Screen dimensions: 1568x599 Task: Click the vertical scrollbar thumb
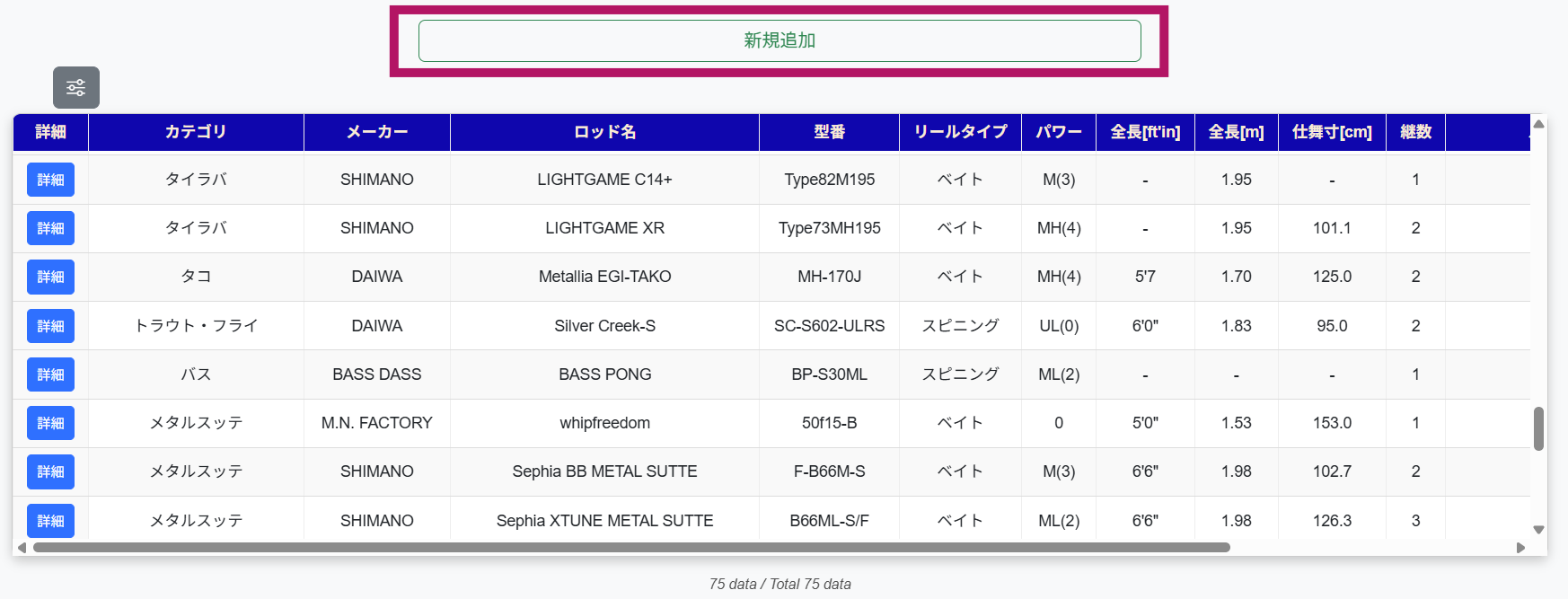point(1538,428)
